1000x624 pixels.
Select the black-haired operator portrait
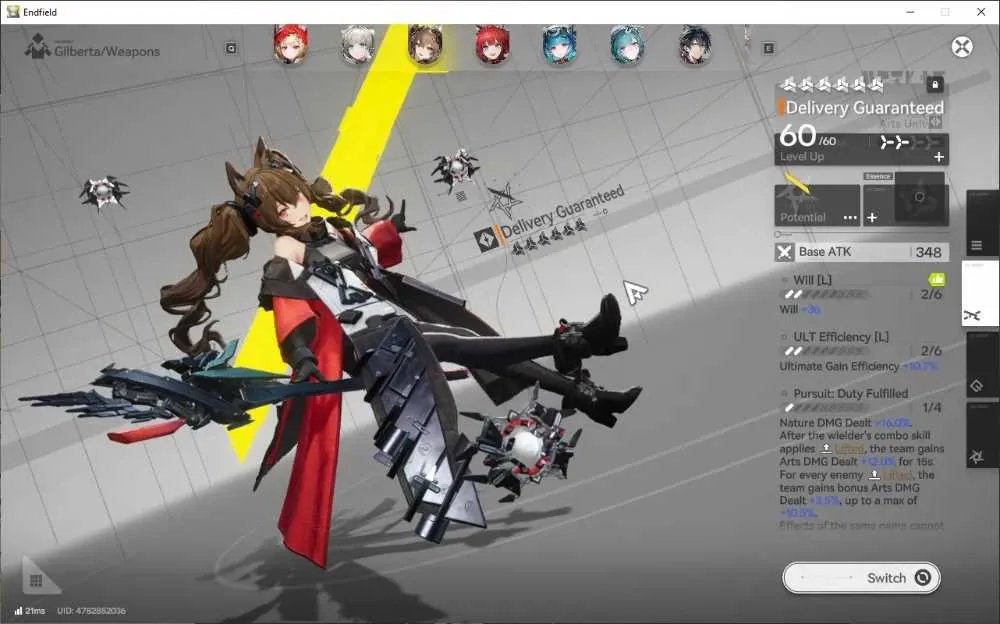[695, 45]
